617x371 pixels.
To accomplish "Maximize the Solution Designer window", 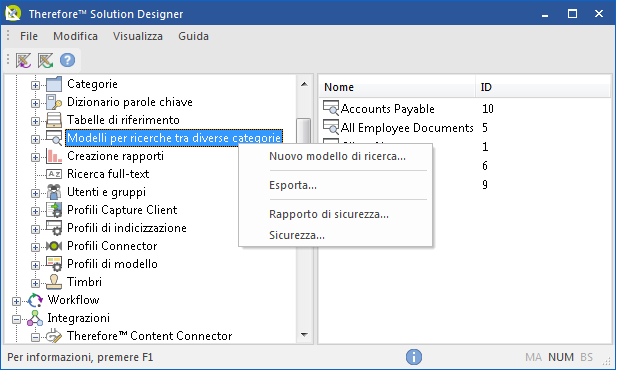I will click(572, 14).
